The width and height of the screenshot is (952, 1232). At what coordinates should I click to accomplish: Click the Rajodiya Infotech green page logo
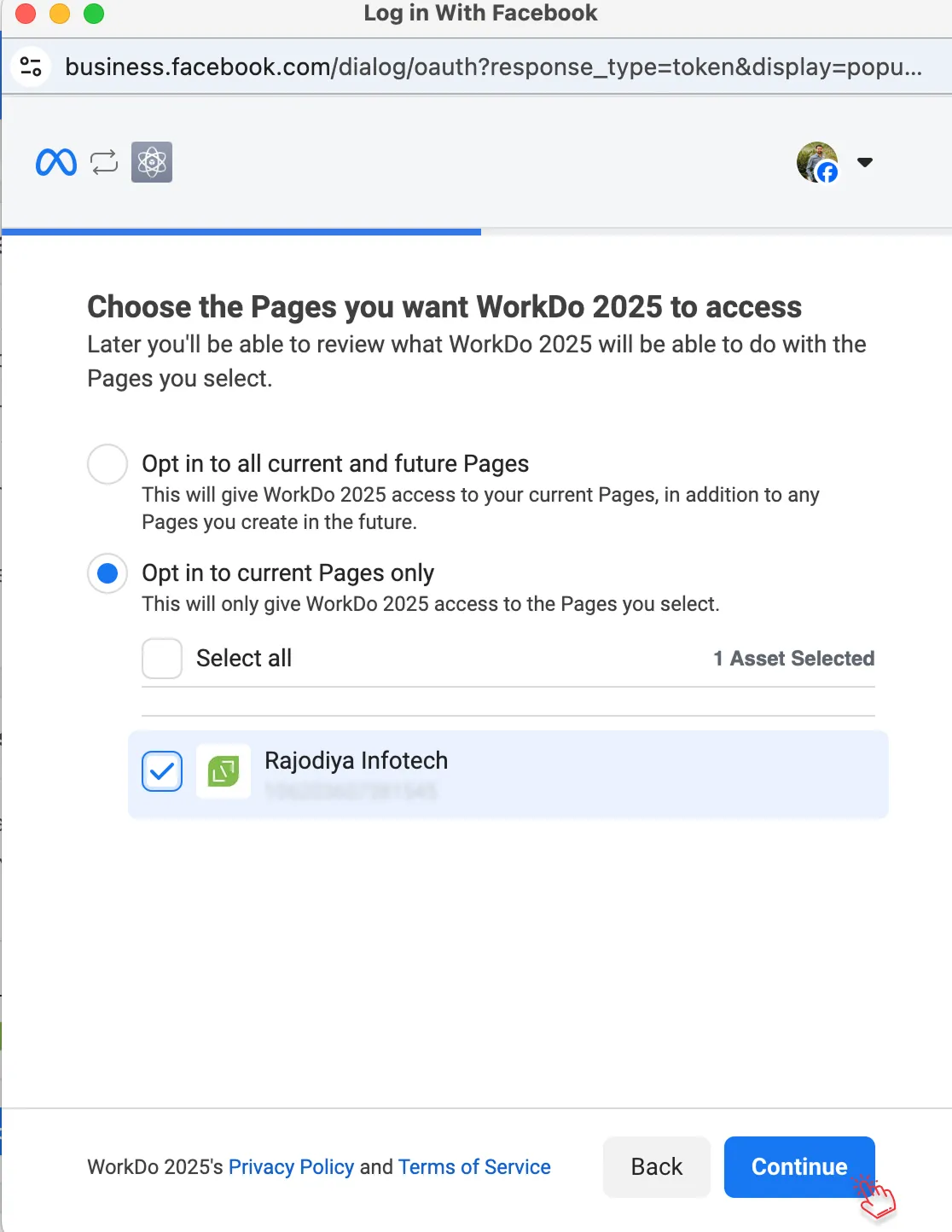(223, 771)
